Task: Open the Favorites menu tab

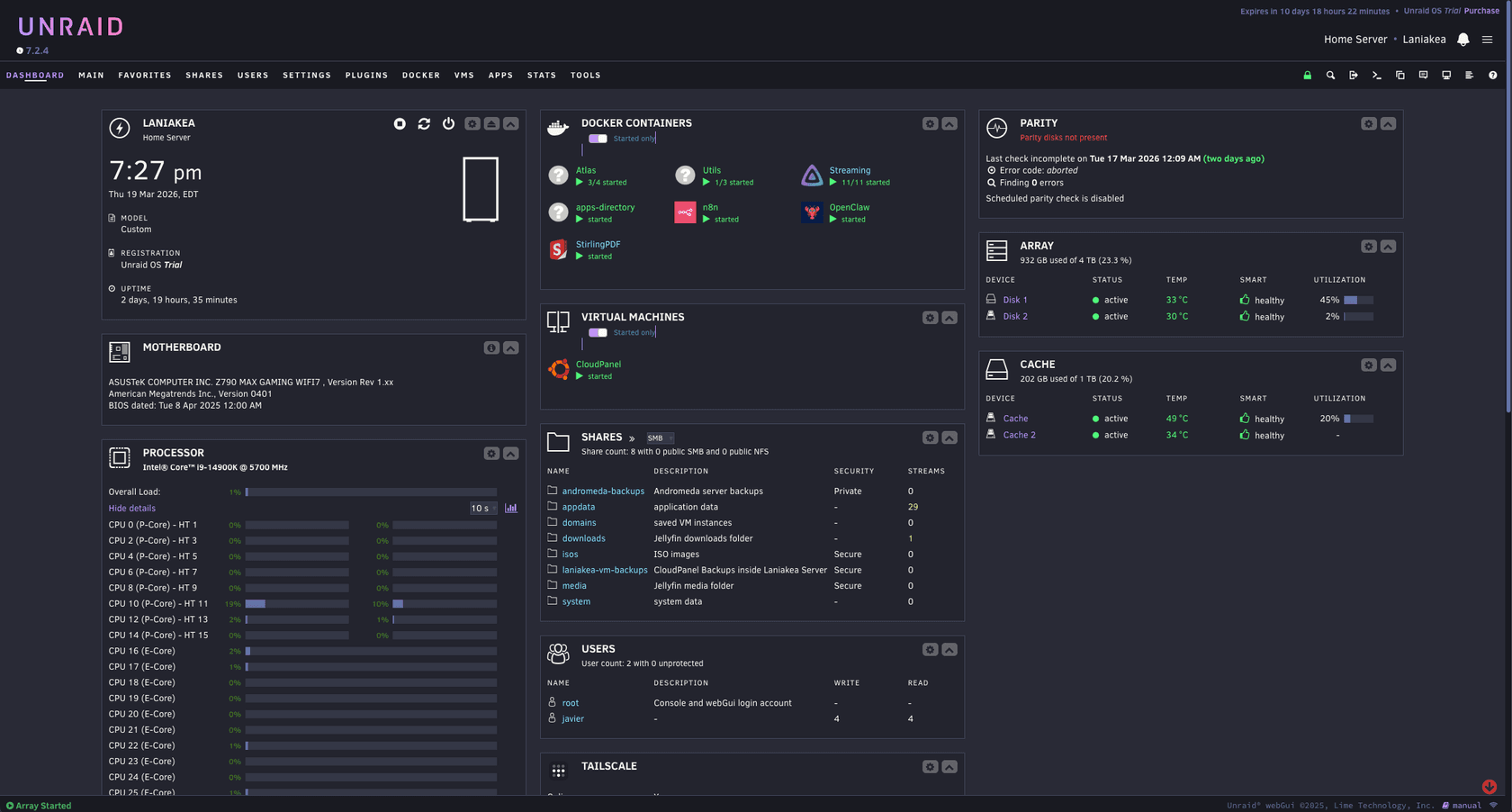Action: pyautogui.click(x=145, y=76)
